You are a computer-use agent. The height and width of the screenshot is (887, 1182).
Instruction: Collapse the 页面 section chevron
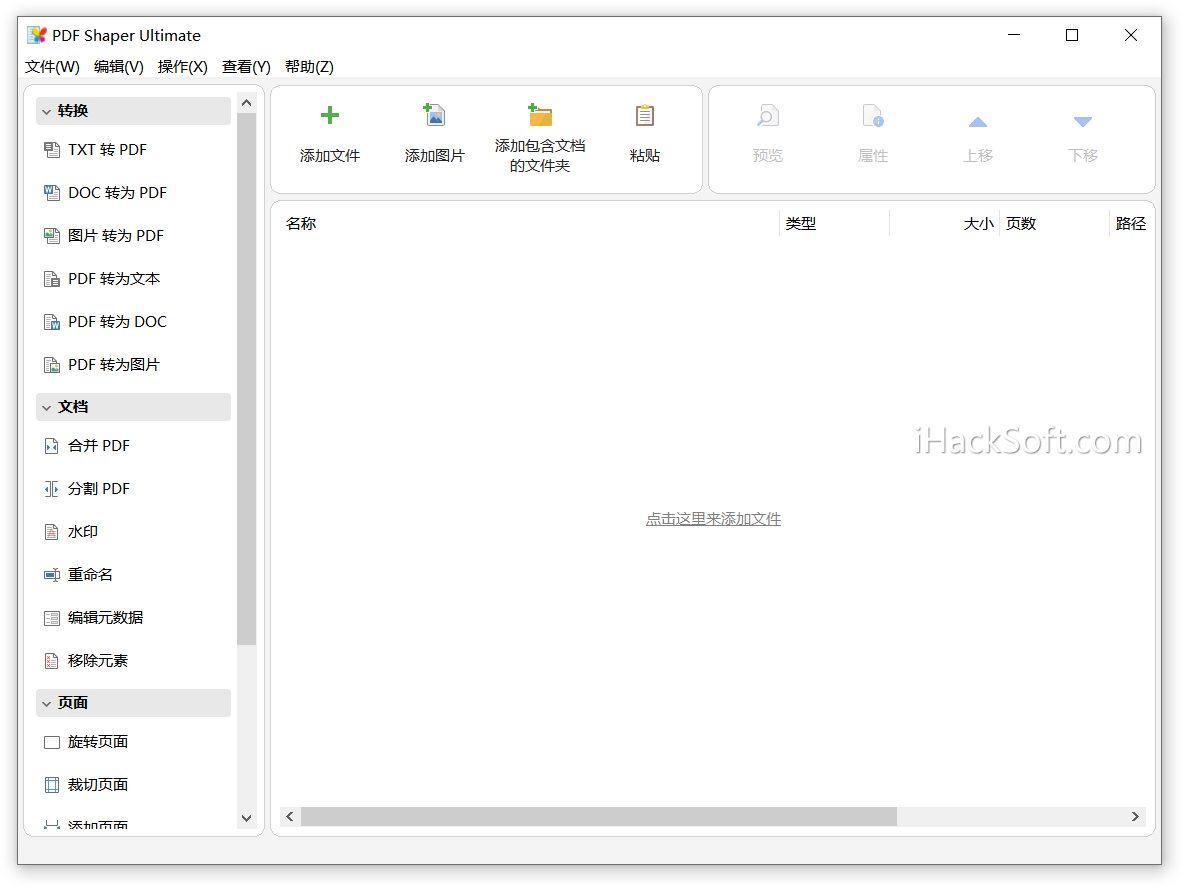[47, 704]
